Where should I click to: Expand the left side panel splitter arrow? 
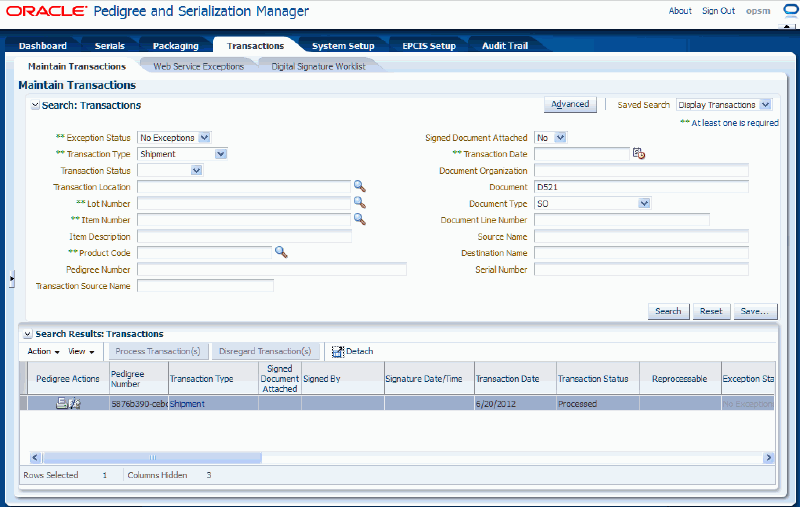click(x=12, y=279)
